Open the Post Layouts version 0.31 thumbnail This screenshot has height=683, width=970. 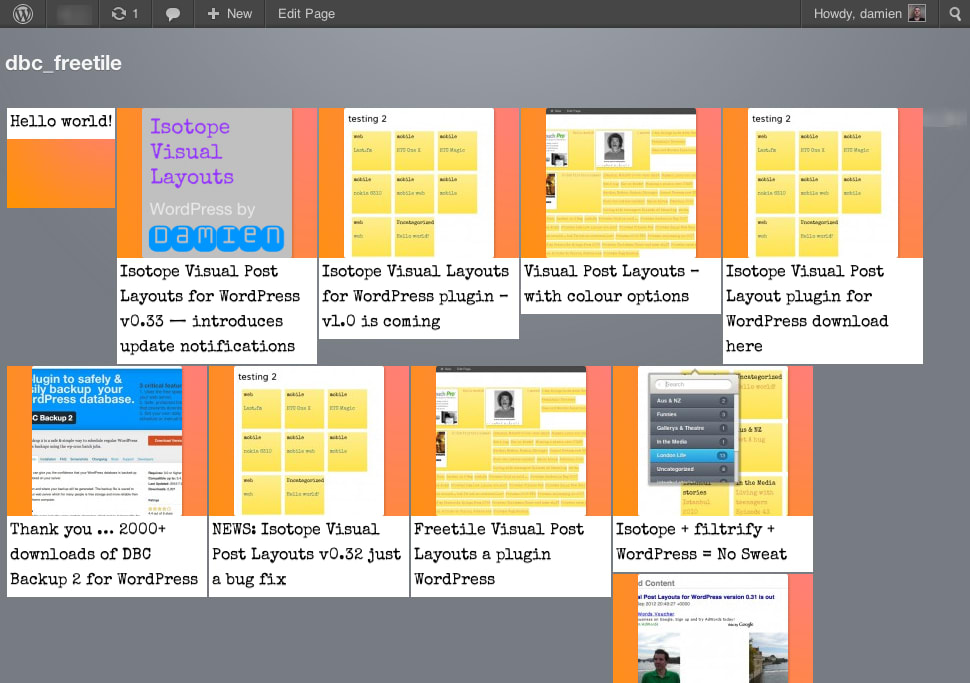click(x=713, y=629)
